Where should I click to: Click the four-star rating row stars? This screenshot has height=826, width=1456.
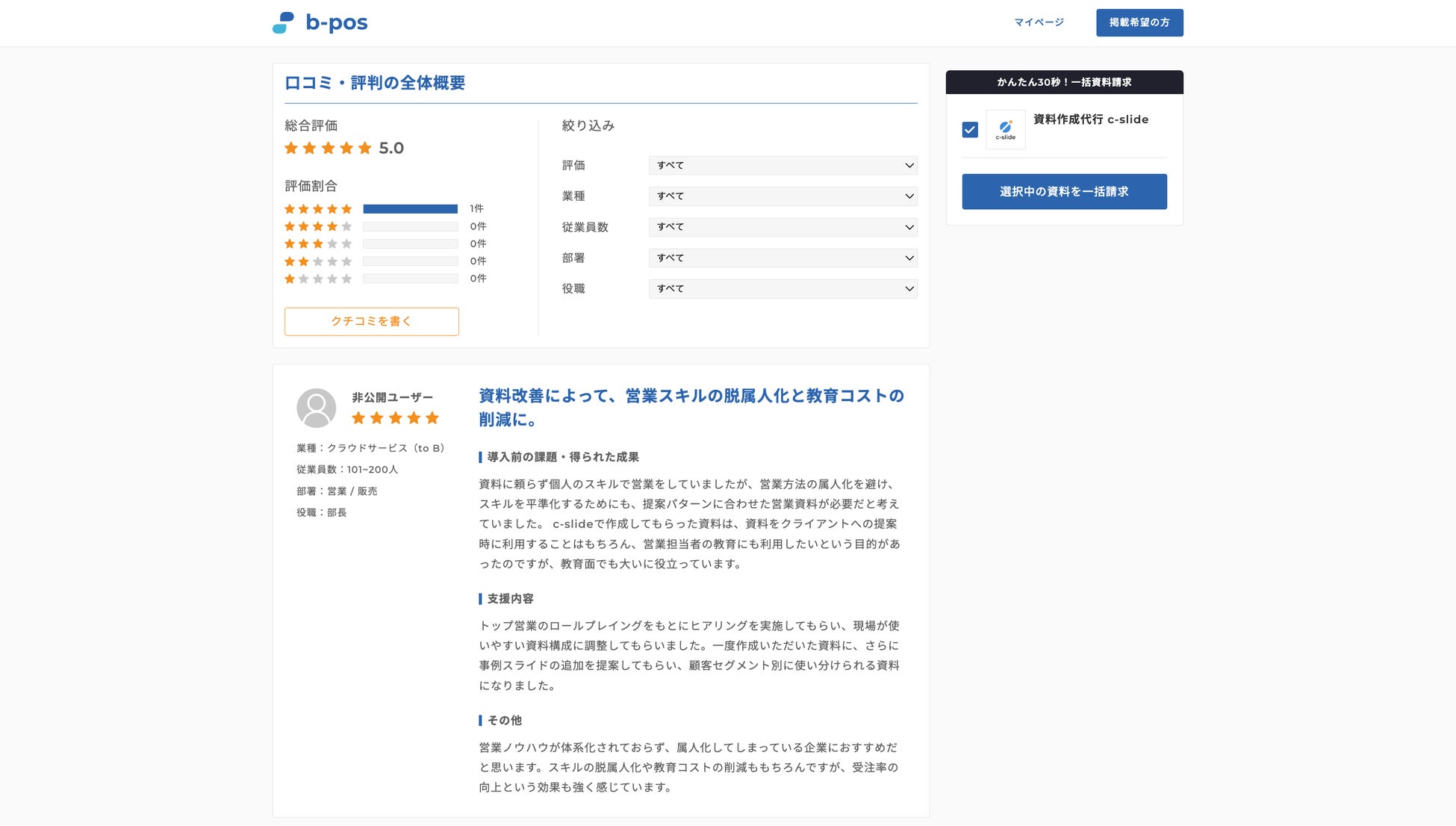[318, 226]
